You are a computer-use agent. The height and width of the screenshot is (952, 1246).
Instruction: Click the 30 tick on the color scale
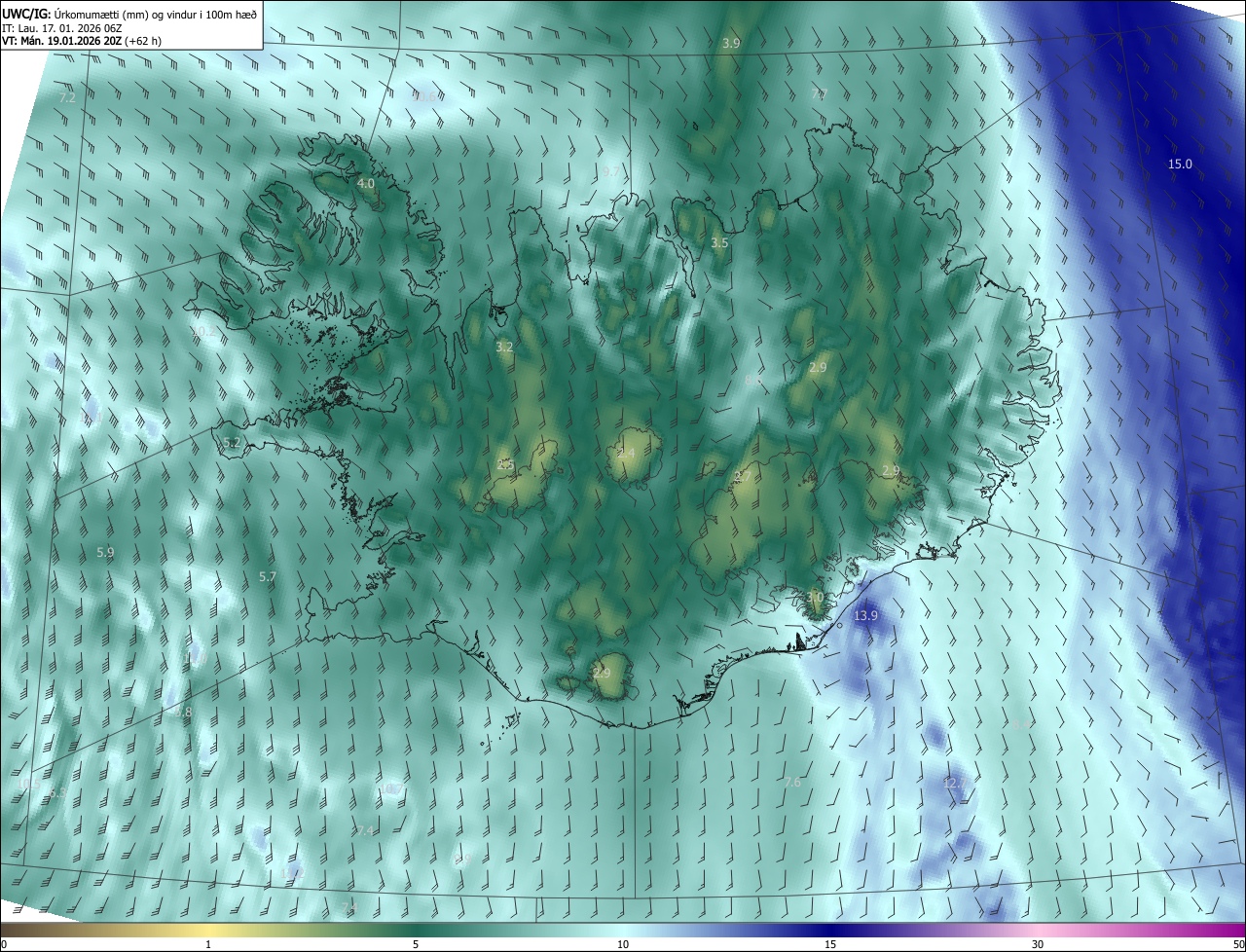(1038, 944)
